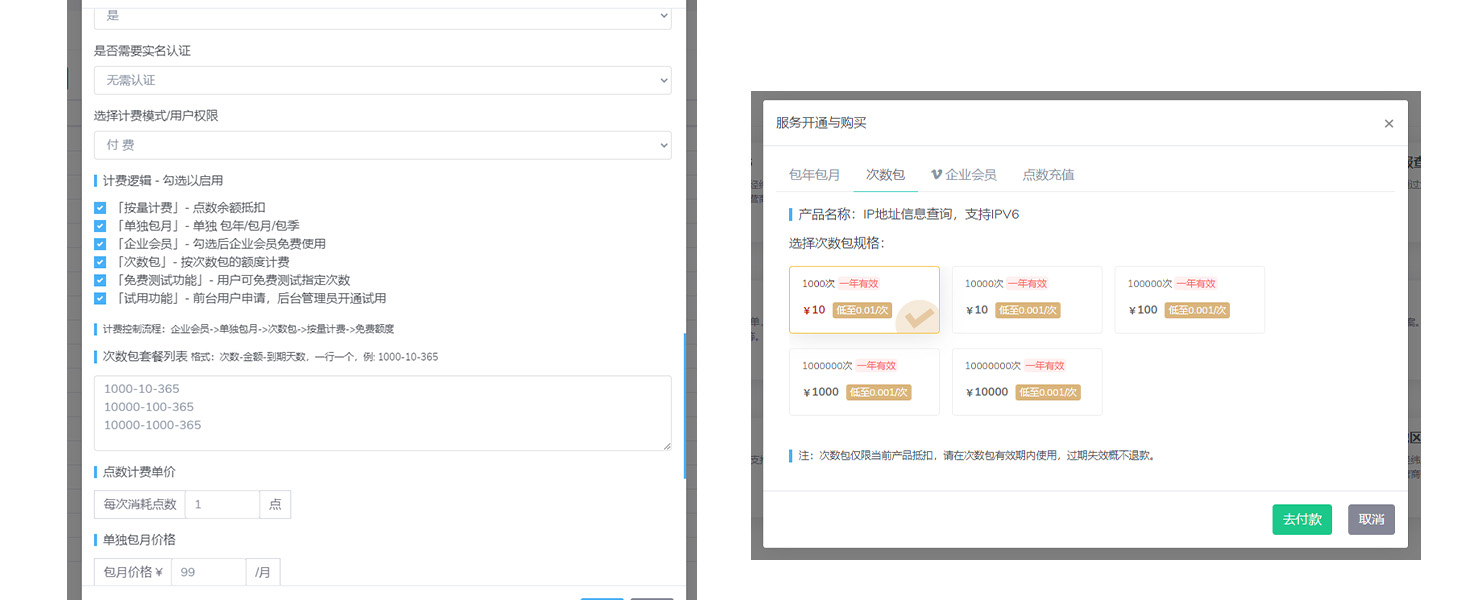Click the 每次消耗点数 input field
Viewport: 1480px width, 600px height.
(221, 505)
